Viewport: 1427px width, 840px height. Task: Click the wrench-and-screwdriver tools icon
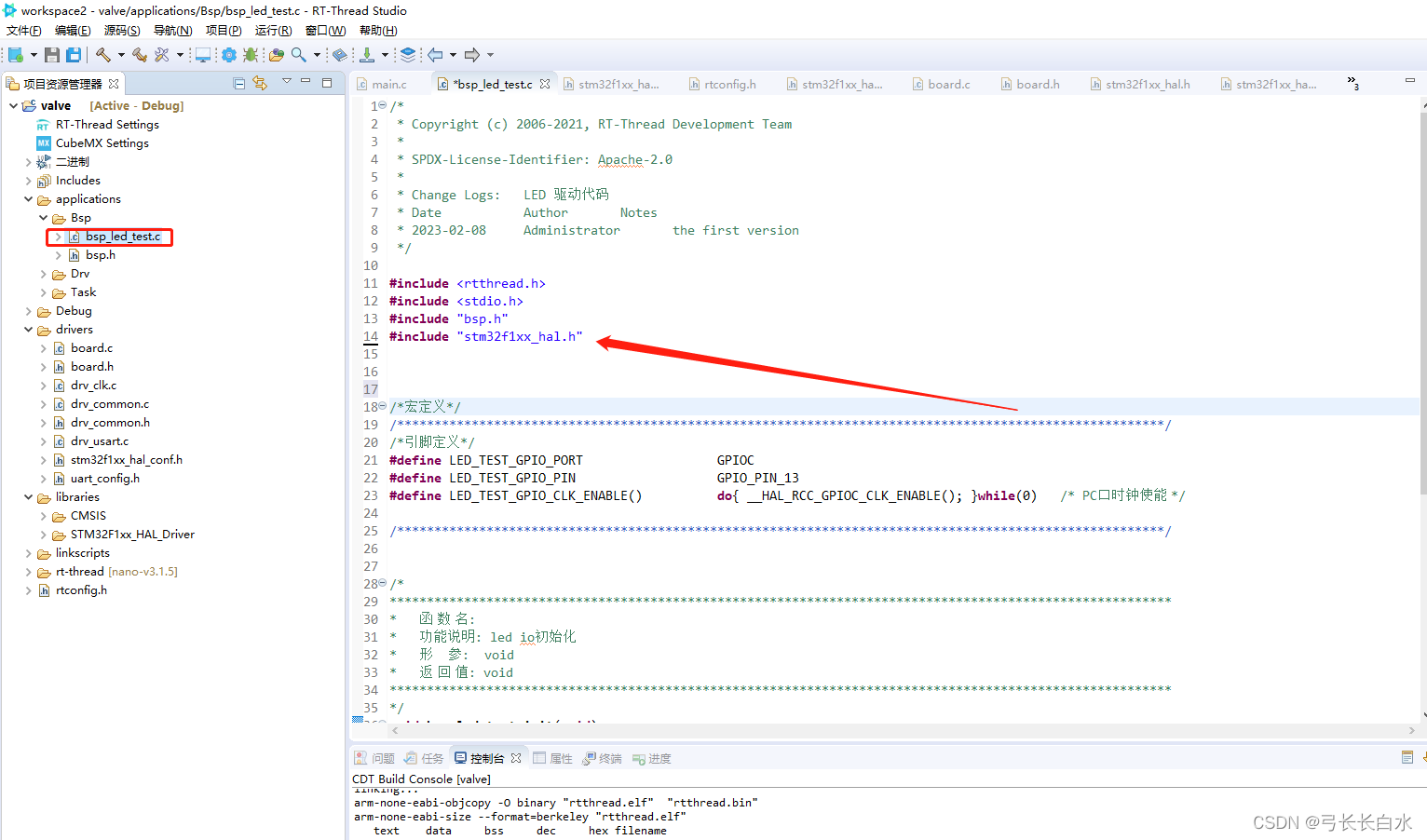[x=162, y=55]
